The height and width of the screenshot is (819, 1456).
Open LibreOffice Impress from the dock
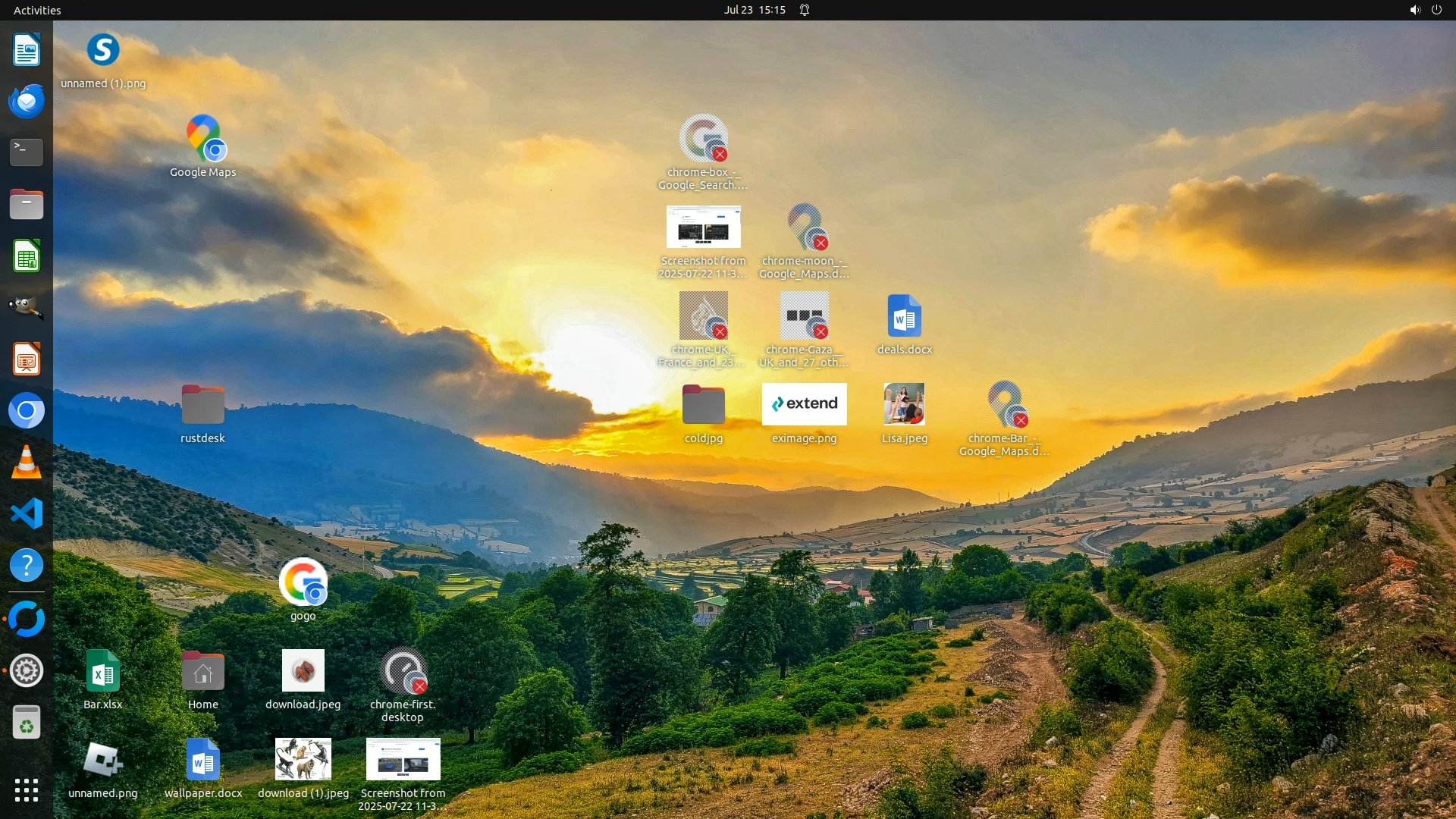26,359
